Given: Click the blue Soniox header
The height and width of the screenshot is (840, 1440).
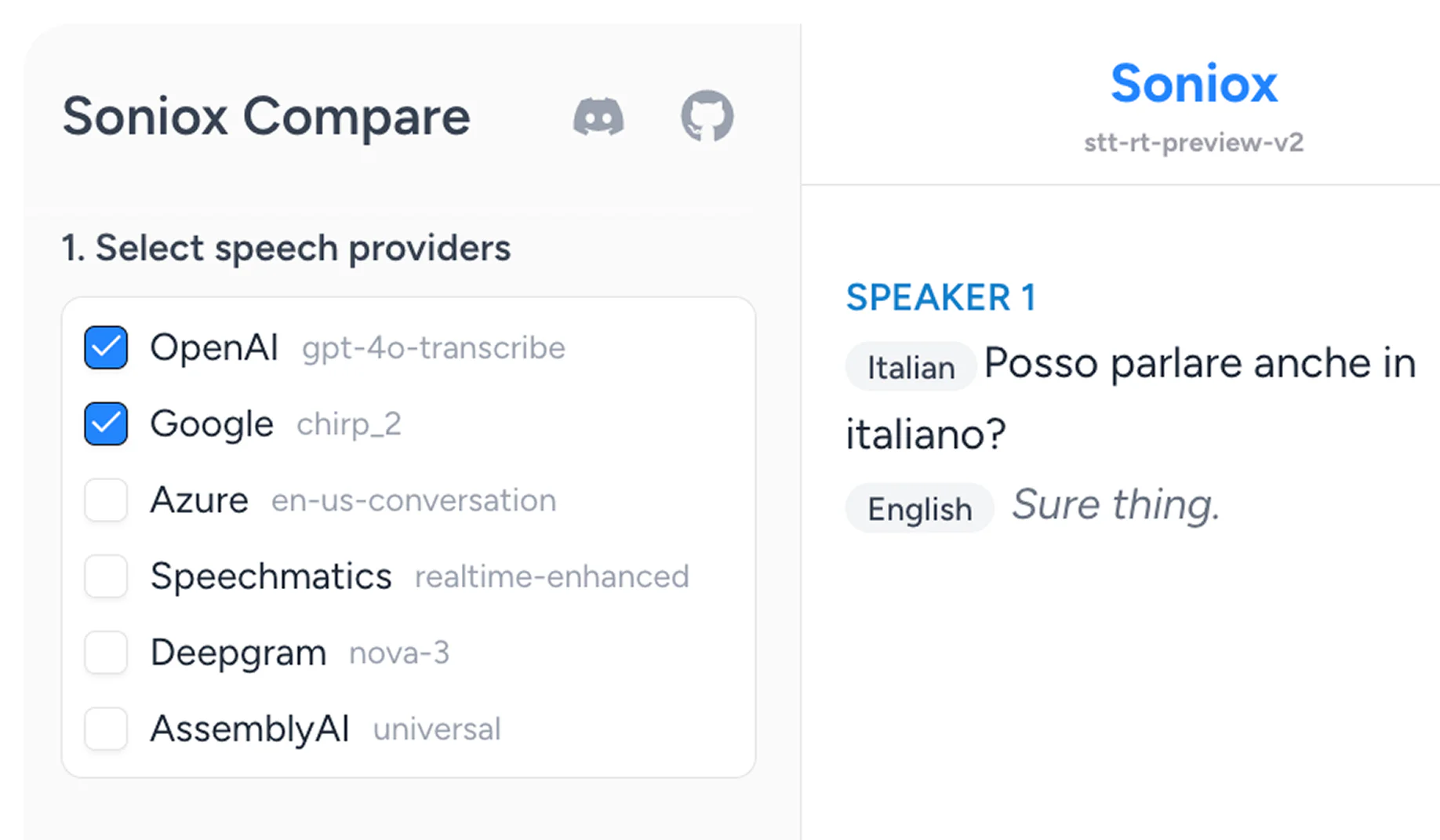Looking at the screenshot, I should coord(1193,84).
